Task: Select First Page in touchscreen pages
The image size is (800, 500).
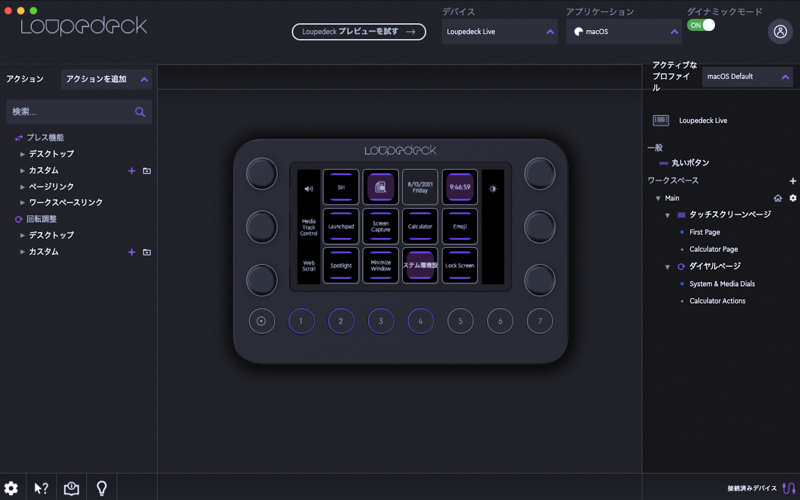Action: [x=705, y=232]
